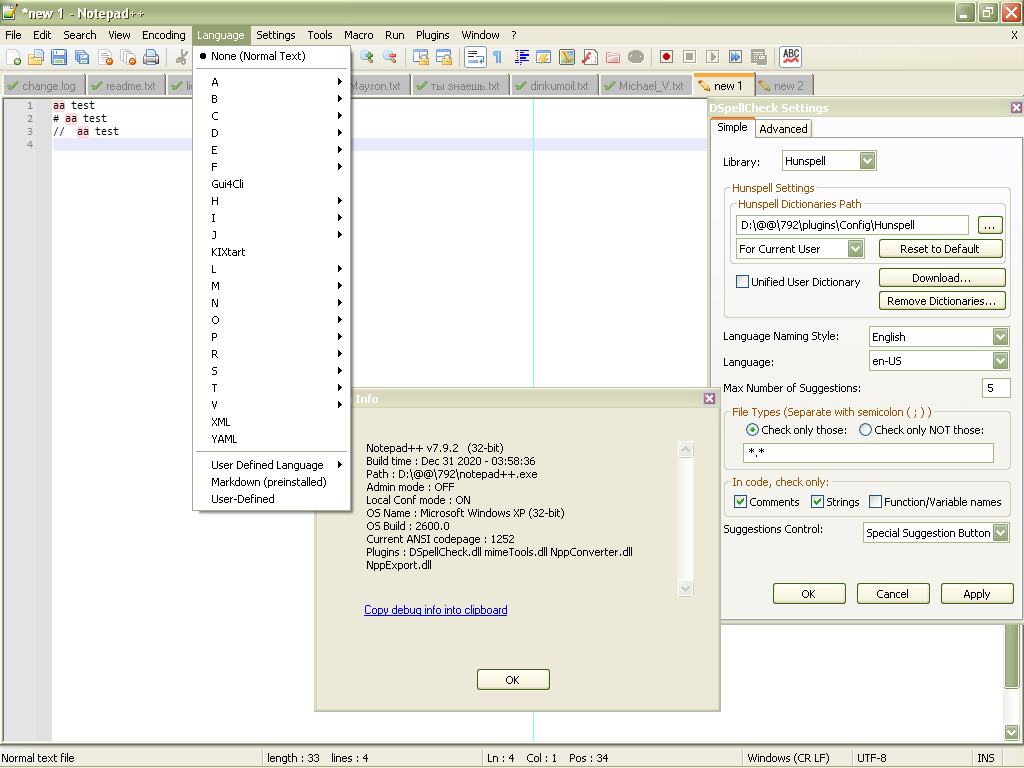Close the Info dialog with its X

[709, 398]
